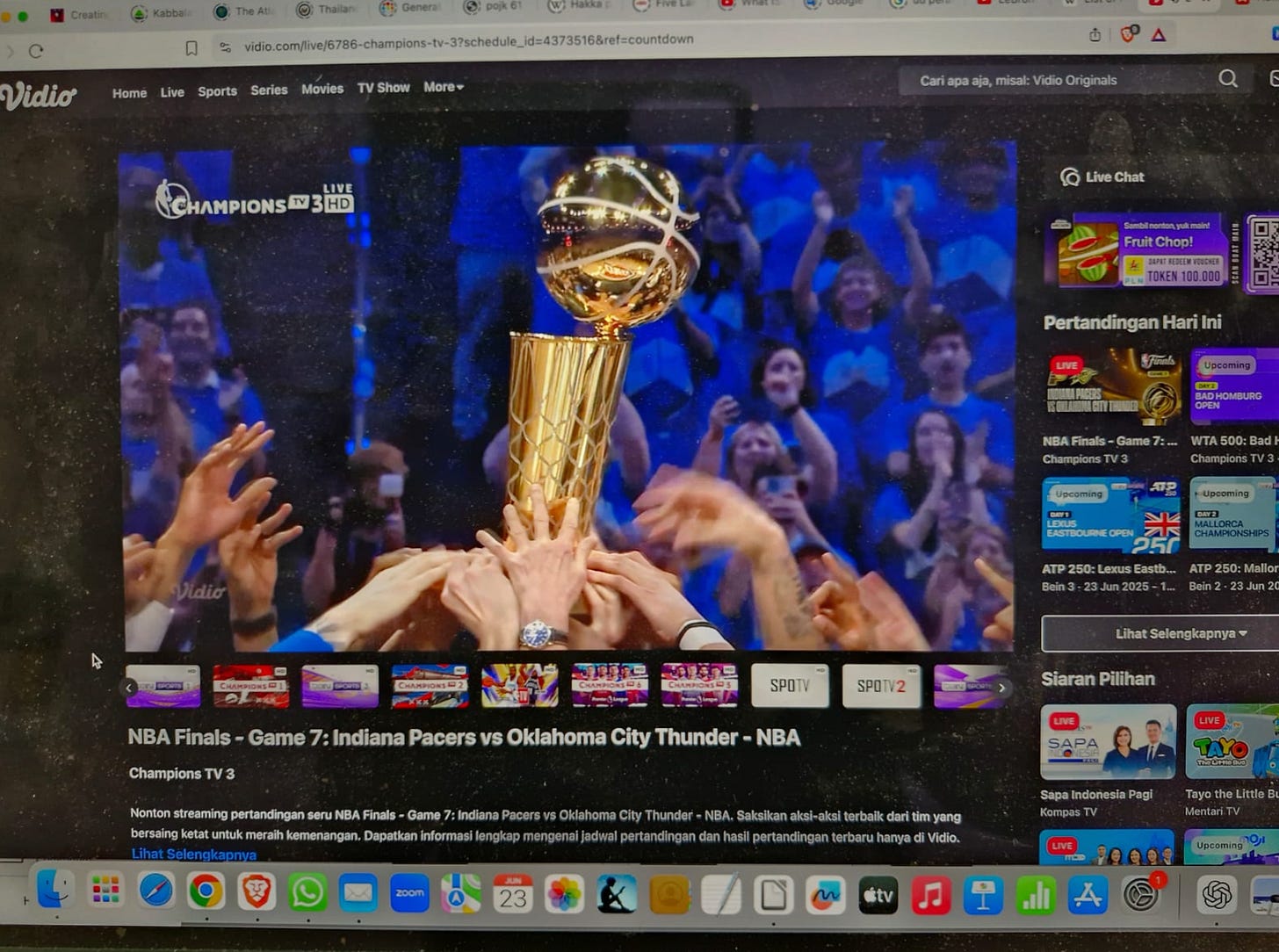Open the Kindle app in the dock
Screen dimensions: 1279x952
coord(616,895)
